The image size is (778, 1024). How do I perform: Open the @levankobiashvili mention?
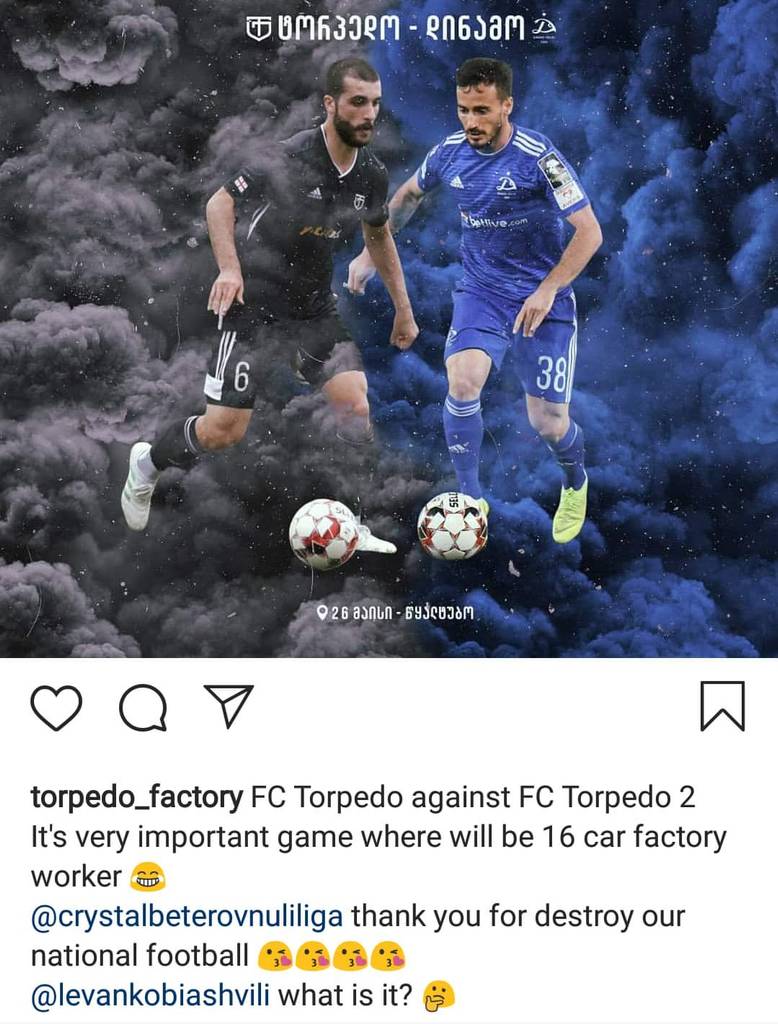[x=150, y=995]
